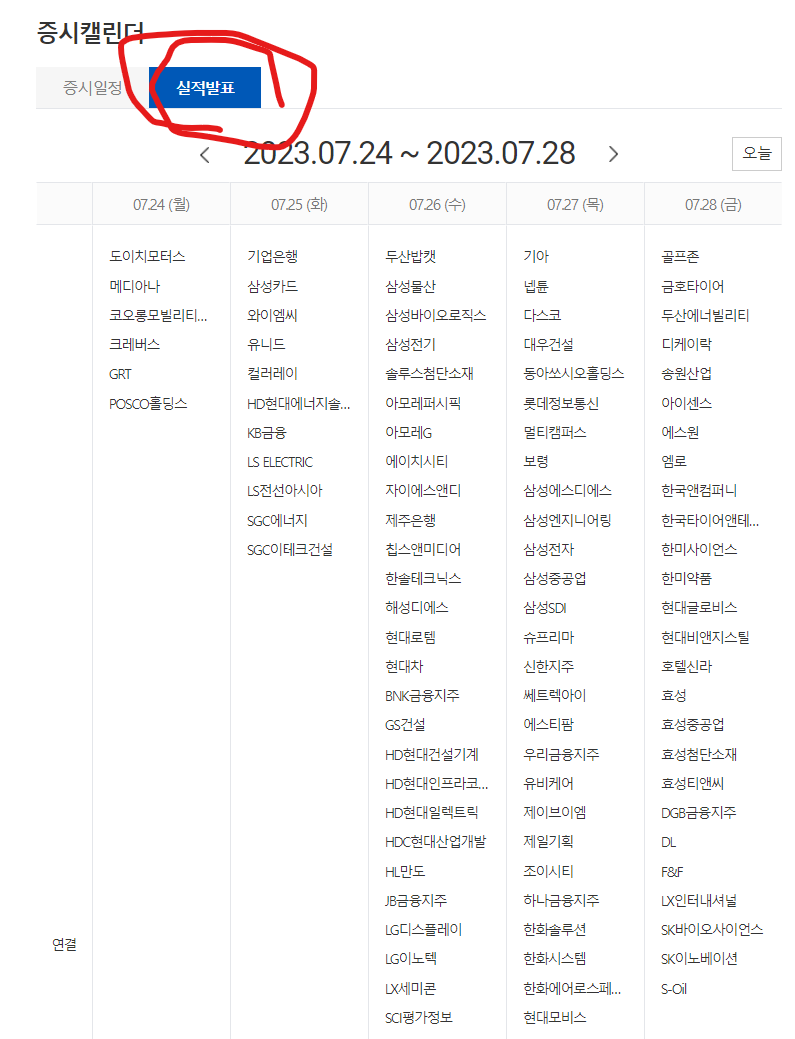
Task: Open 코오롱모빌리티 truncated entry
Action: pos(158,315)
